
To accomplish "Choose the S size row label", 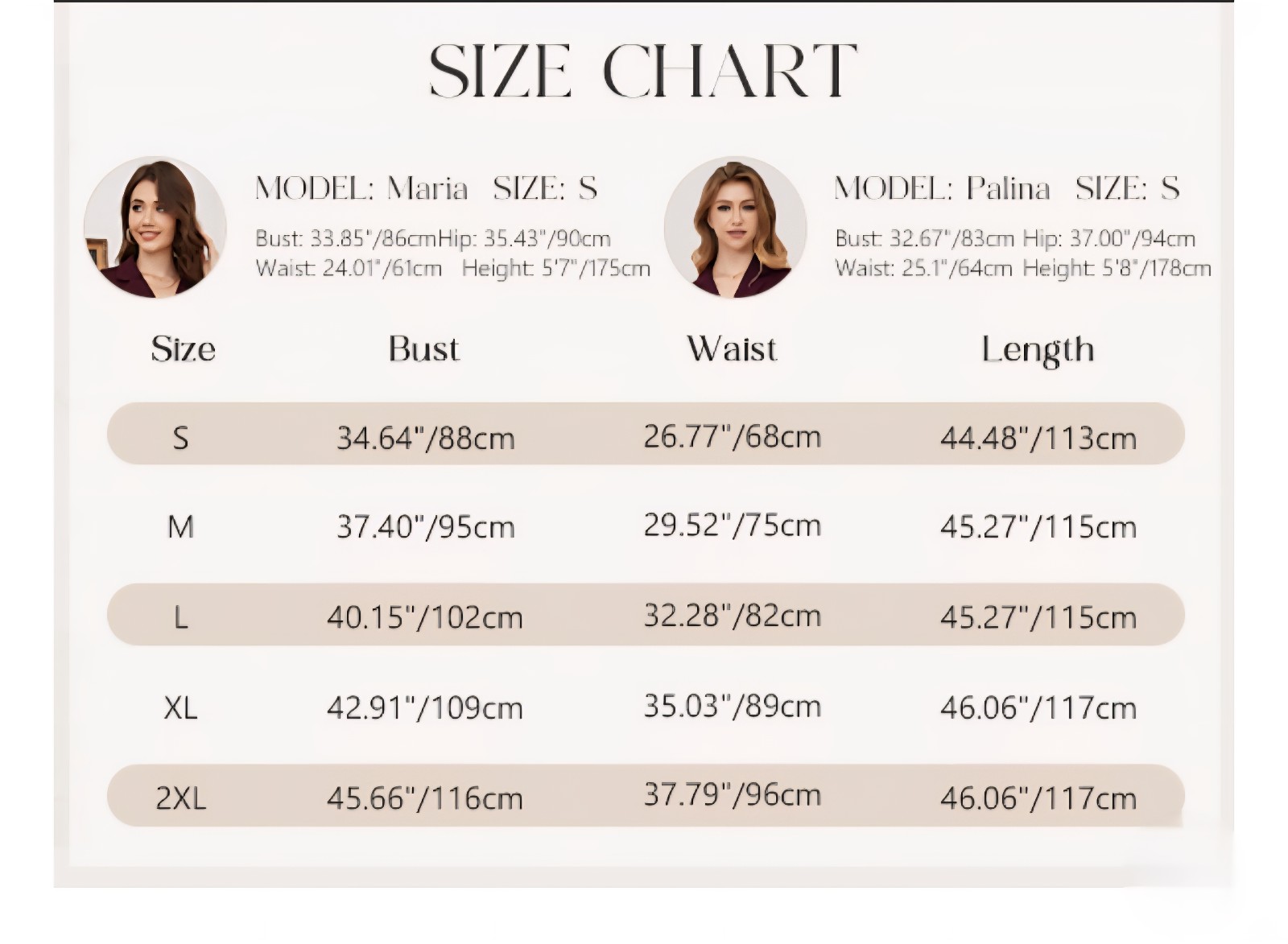I will click(180, 438).
